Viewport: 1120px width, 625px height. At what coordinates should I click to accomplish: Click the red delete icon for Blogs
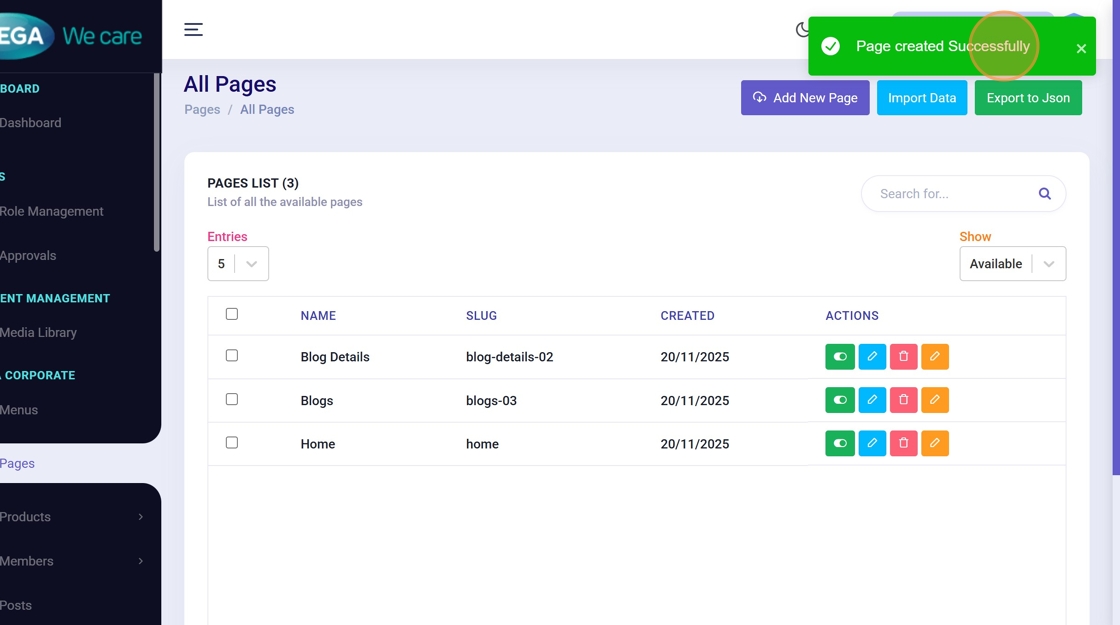coord(903,400)
